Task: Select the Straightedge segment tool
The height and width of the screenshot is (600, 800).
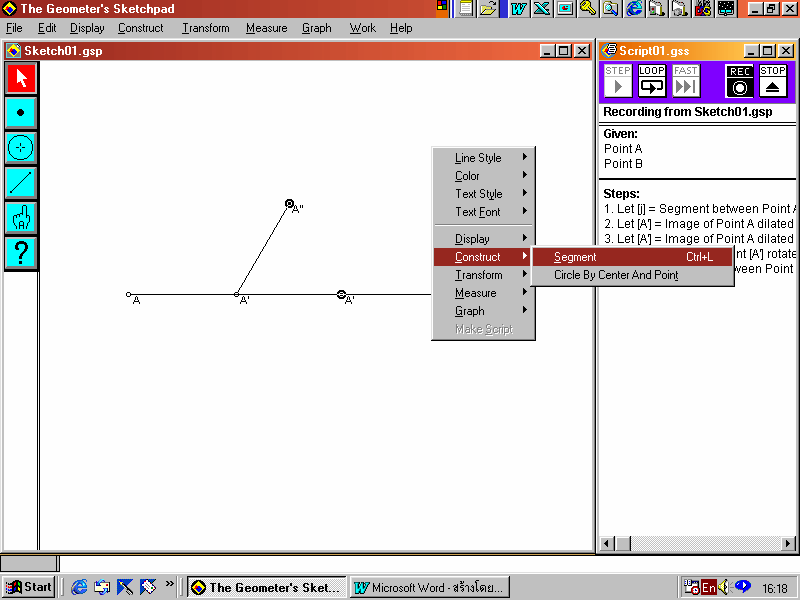Action: point(21,183)
